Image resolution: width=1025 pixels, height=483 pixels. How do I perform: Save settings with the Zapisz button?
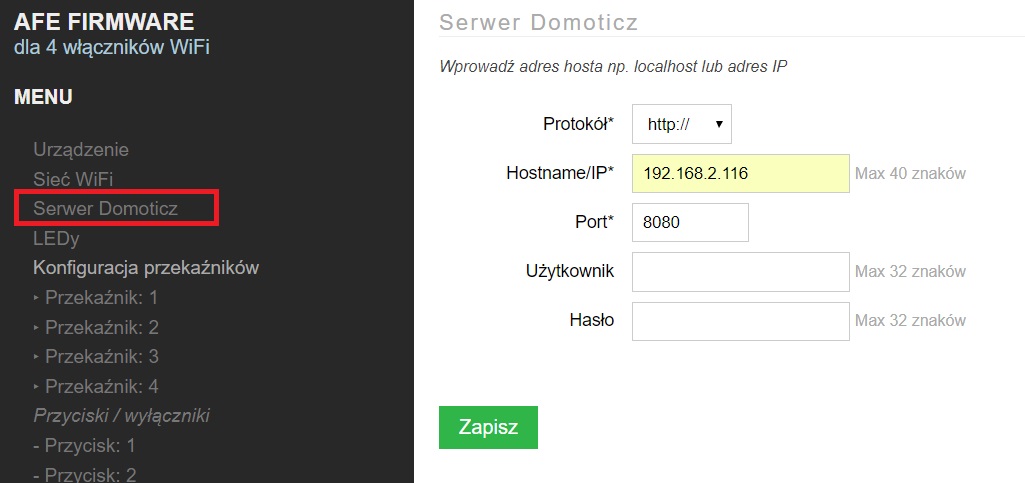pos(488,427)
